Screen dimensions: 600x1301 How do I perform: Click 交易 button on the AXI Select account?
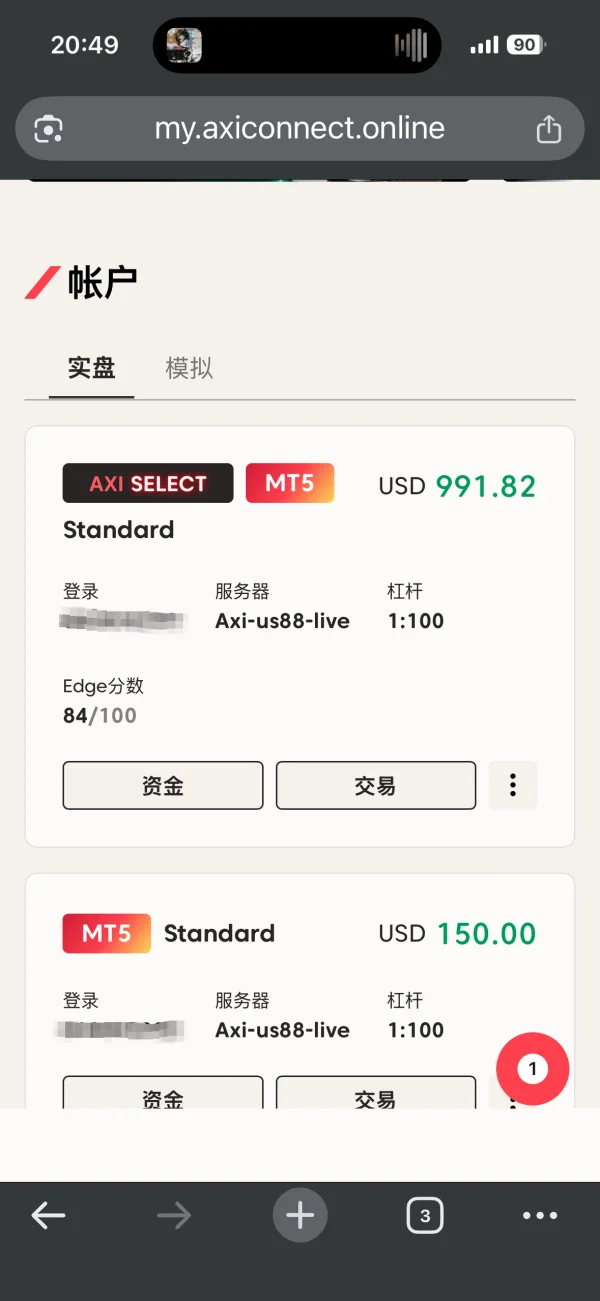click(x=376, y=785)
